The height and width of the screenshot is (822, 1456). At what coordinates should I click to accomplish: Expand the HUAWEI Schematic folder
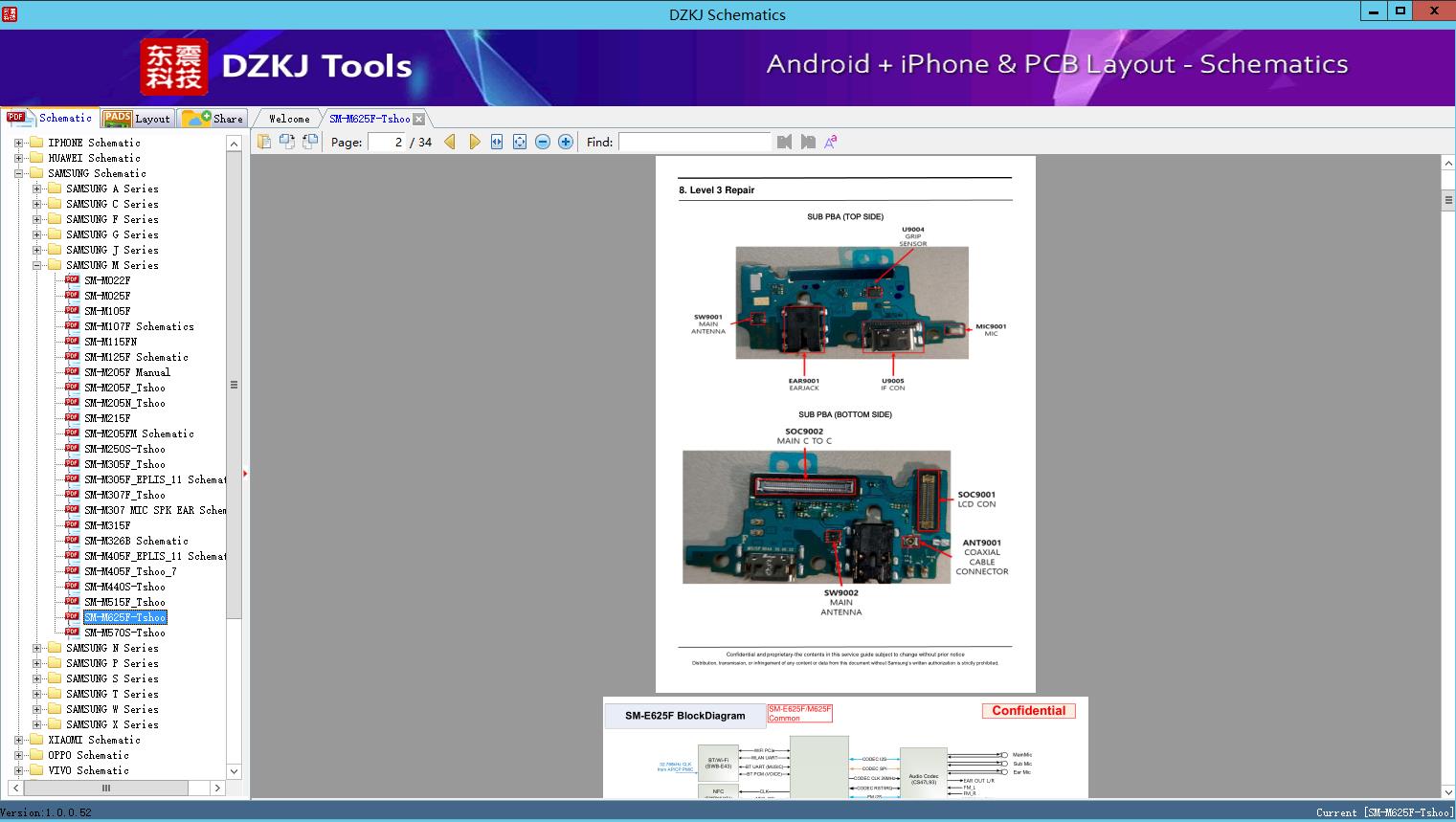click(x=18, y=158)
